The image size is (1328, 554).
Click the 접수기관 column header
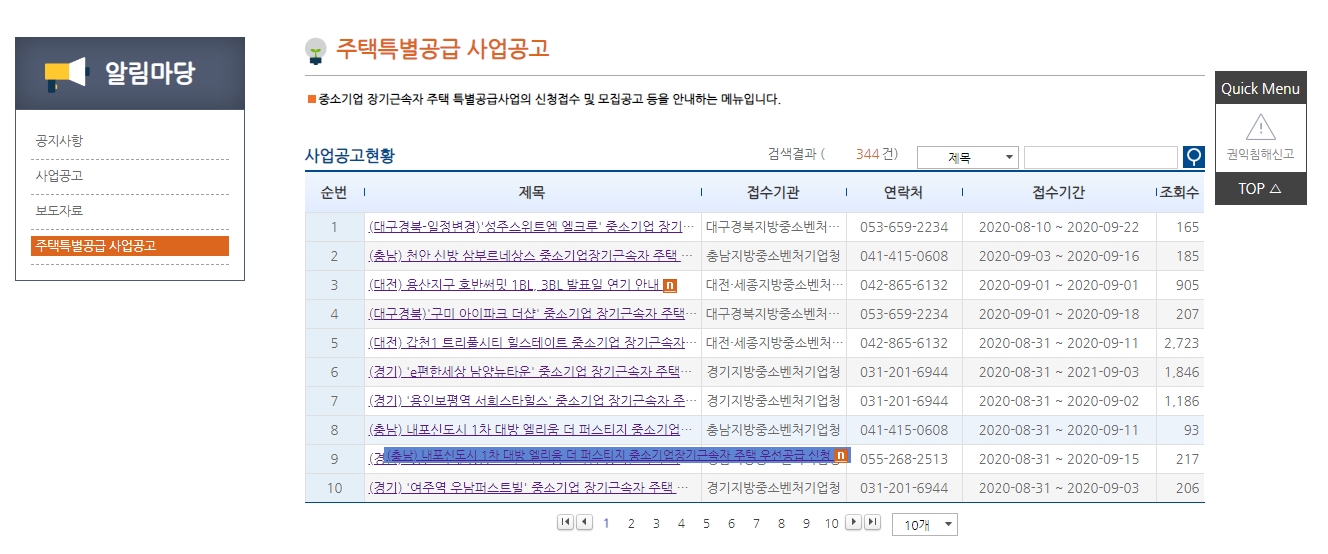(x=773, y=193)
